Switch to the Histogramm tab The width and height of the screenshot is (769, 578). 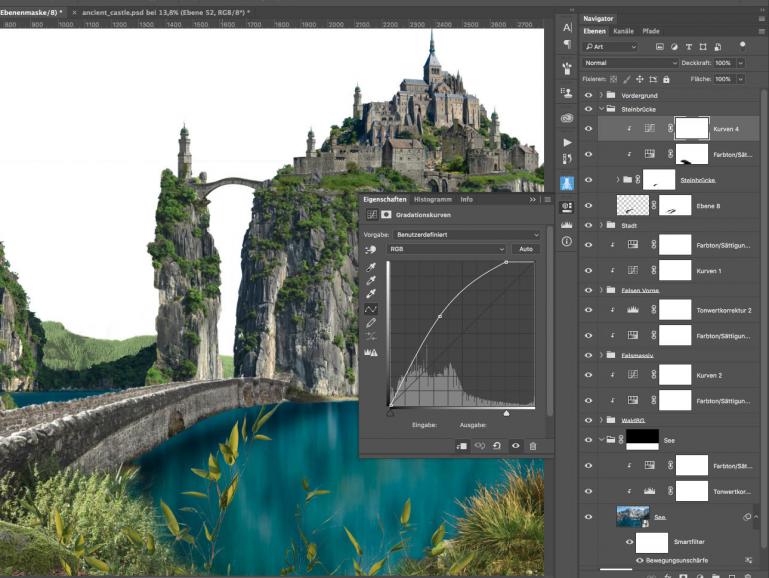tap(433, 200)
